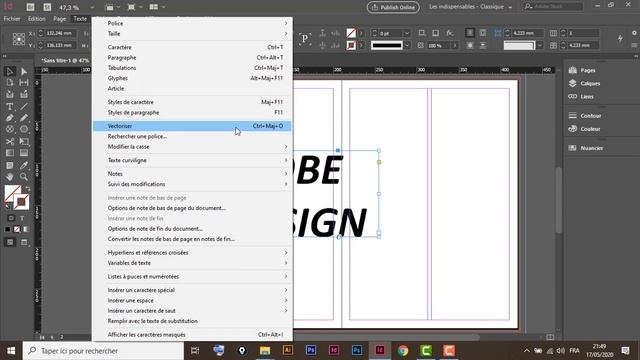The width and height of the screenshot is (640, 360).
Task: Open Chrome from Windows taskbar
Action: point(403,351)
